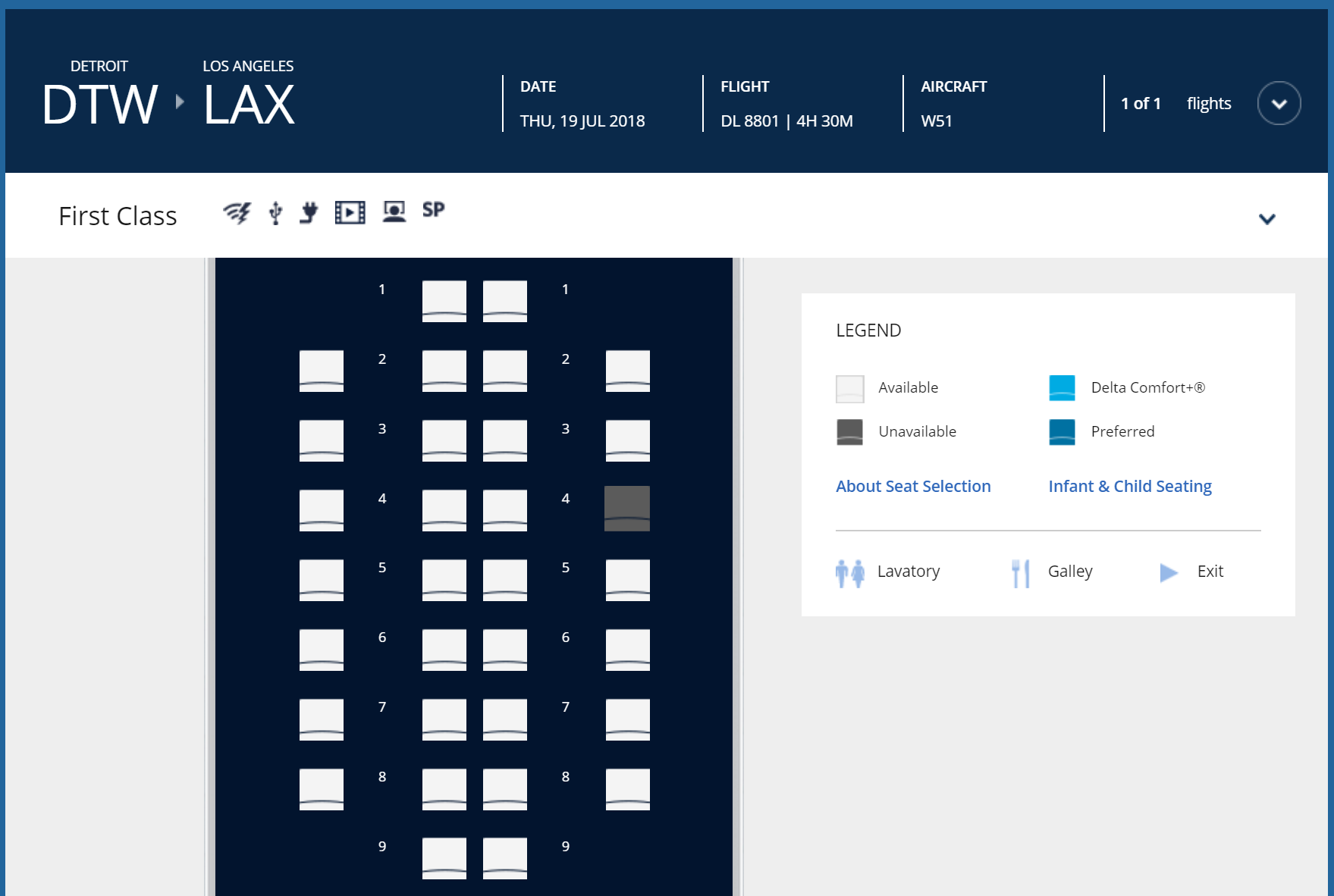This screenshot has width=1334, height=896.
Task: Collapse the First Class section chevron
Action: 1267,219
